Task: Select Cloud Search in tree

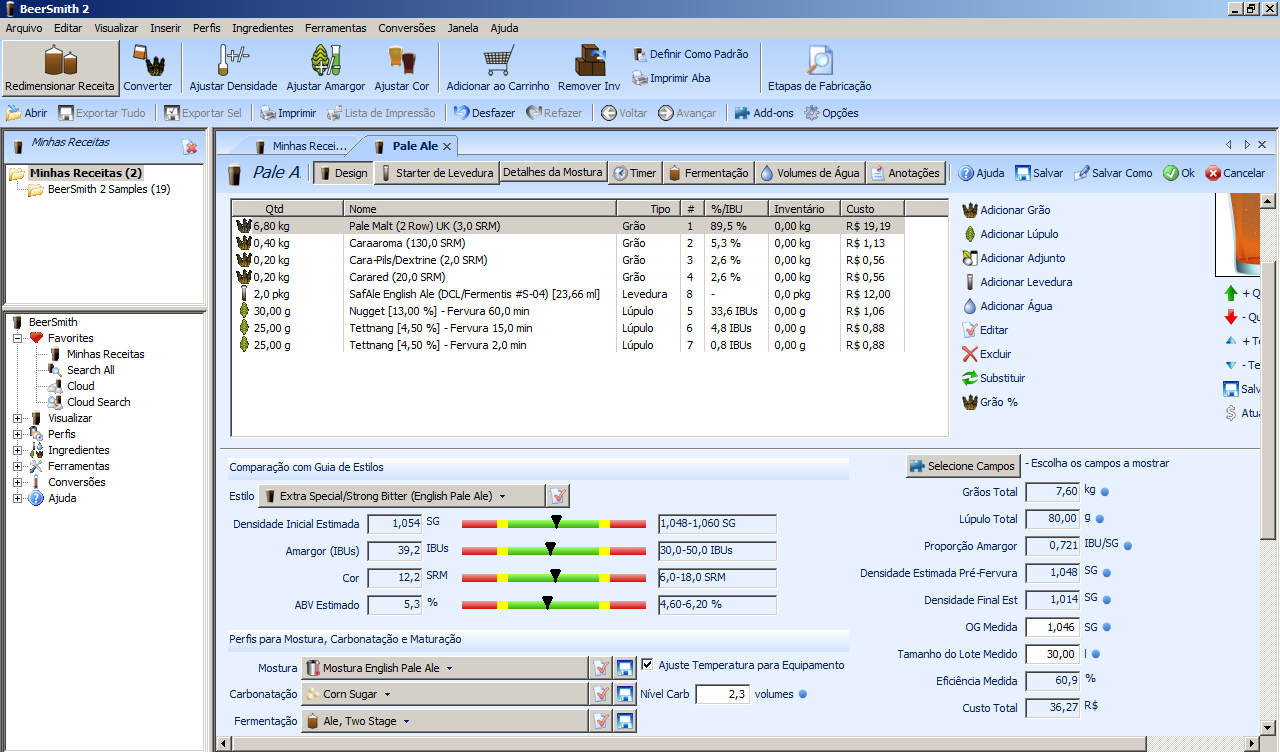Action: [98, 402]
